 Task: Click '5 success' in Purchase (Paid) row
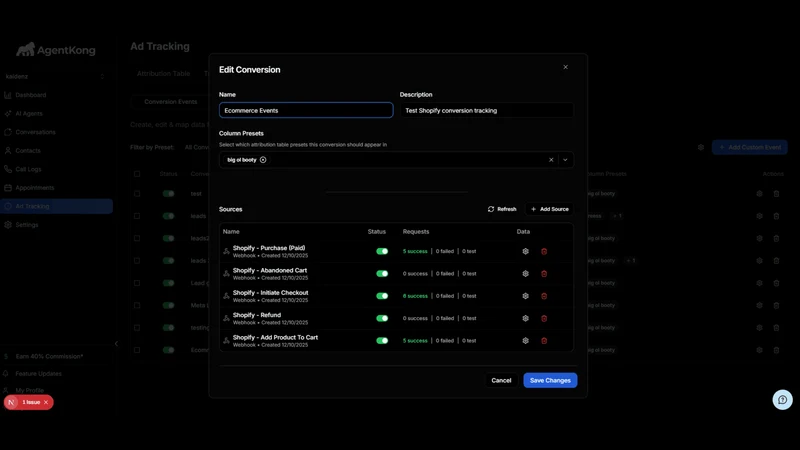[415, 251]
